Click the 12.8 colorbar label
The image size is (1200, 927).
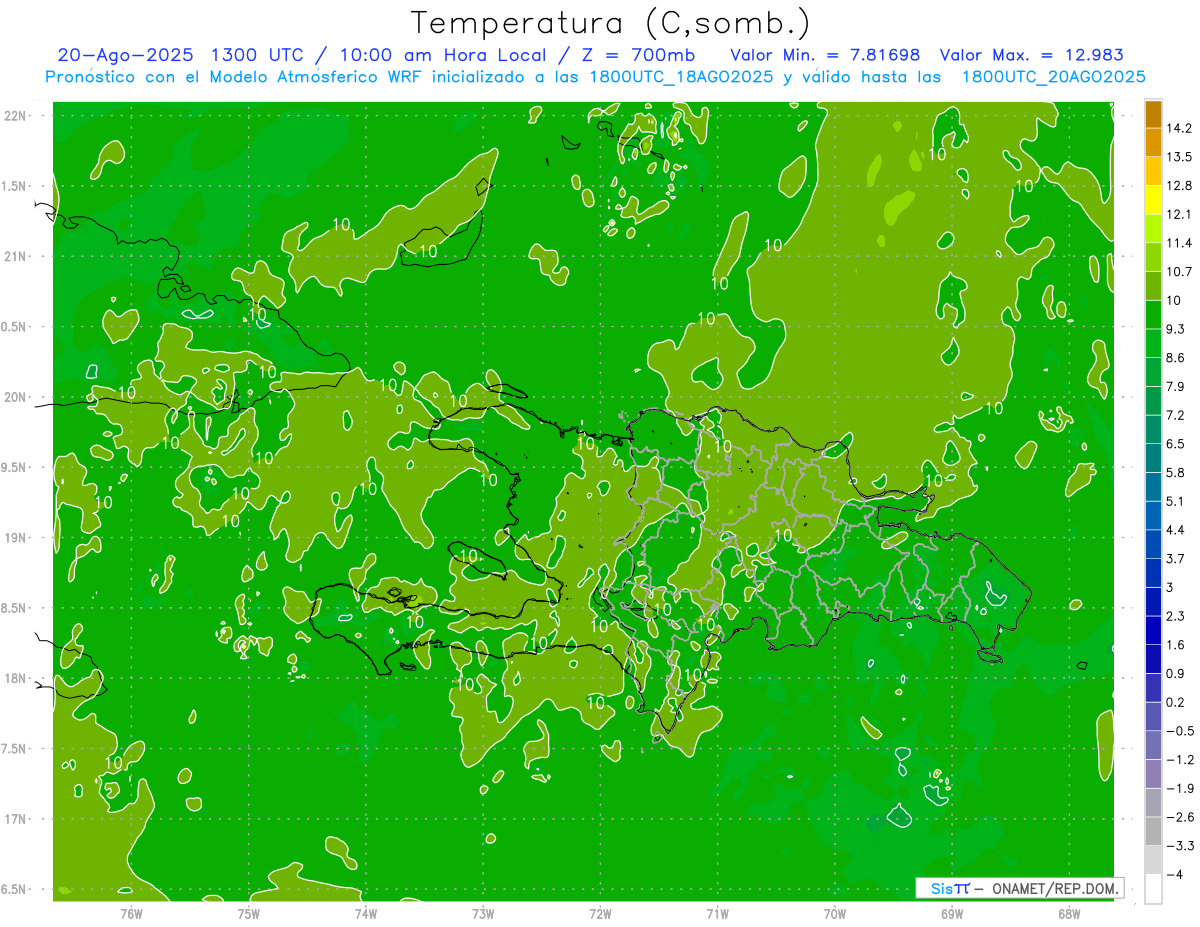1180,186
